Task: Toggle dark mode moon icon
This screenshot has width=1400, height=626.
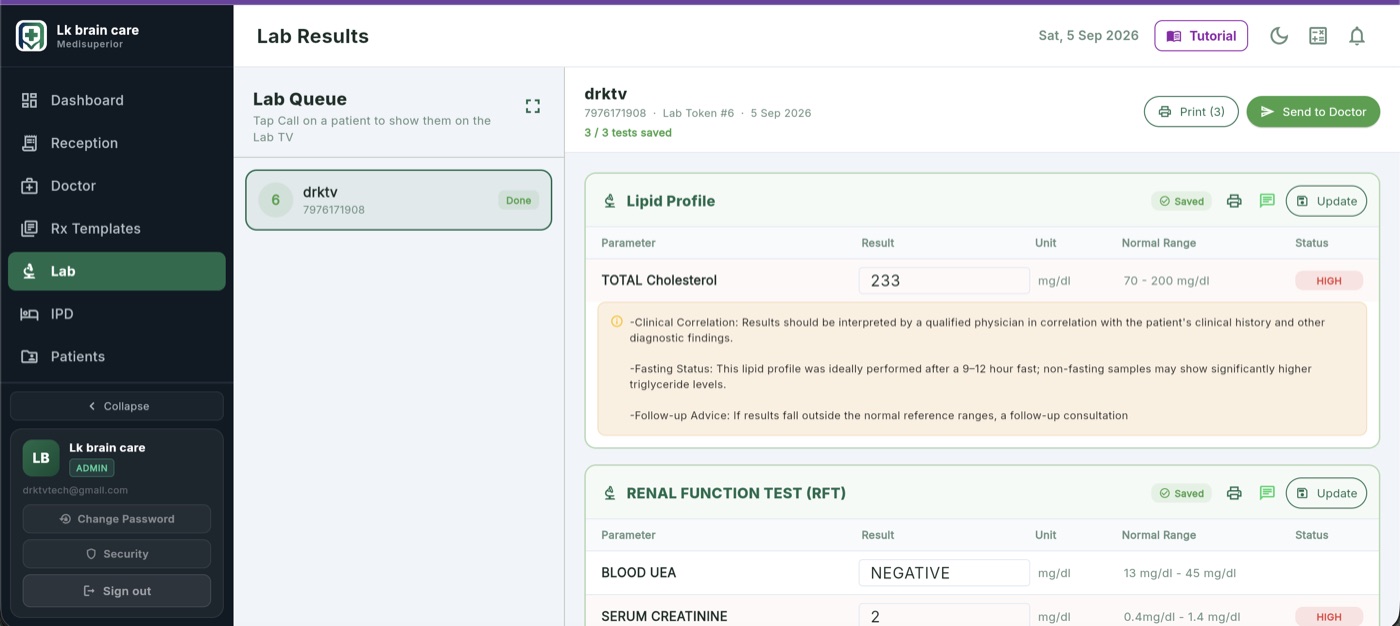Action: 1279,36
